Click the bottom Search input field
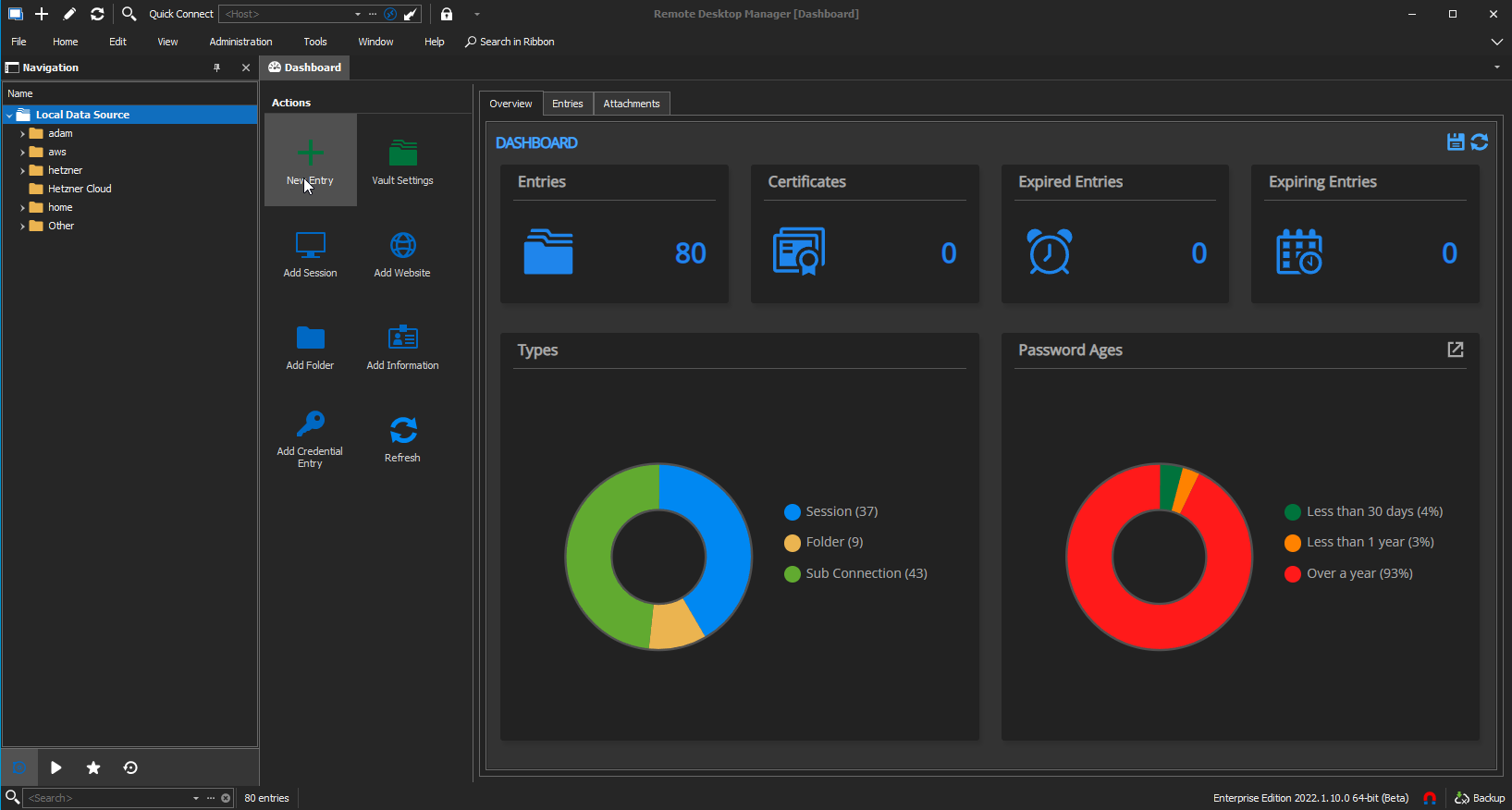This screenshot has height=810, width=1512. 106,798
